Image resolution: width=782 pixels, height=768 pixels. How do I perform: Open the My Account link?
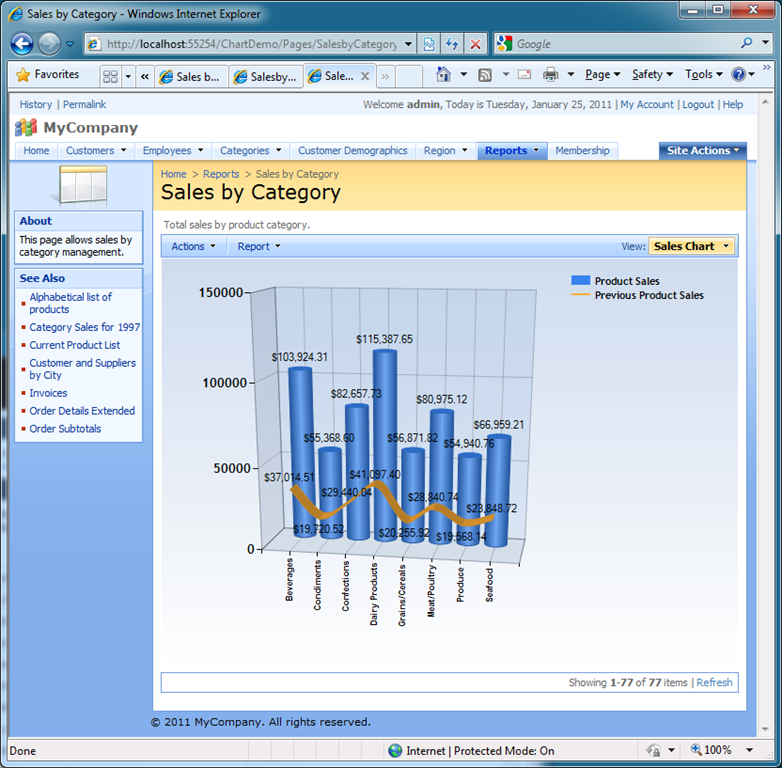(647, 104)
